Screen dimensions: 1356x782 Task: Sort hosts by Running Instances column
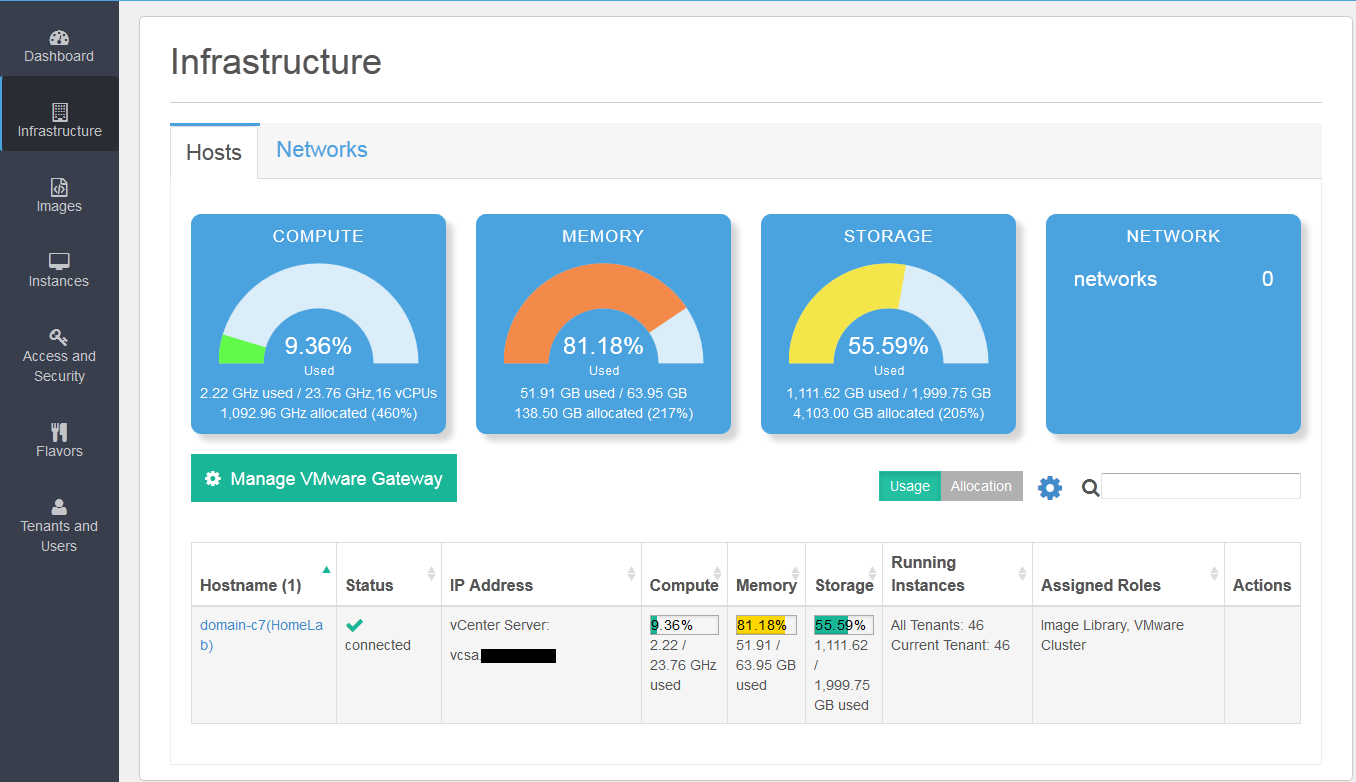pos(1022,574)
